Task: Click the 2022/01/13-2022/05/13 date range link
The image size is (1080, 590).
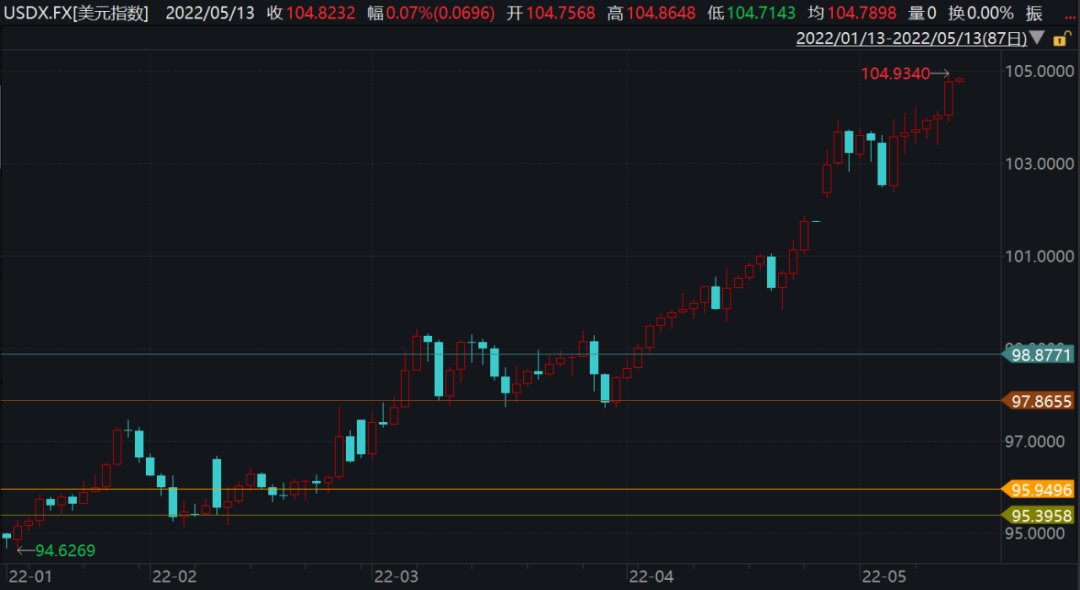Action: click(911, 39)
